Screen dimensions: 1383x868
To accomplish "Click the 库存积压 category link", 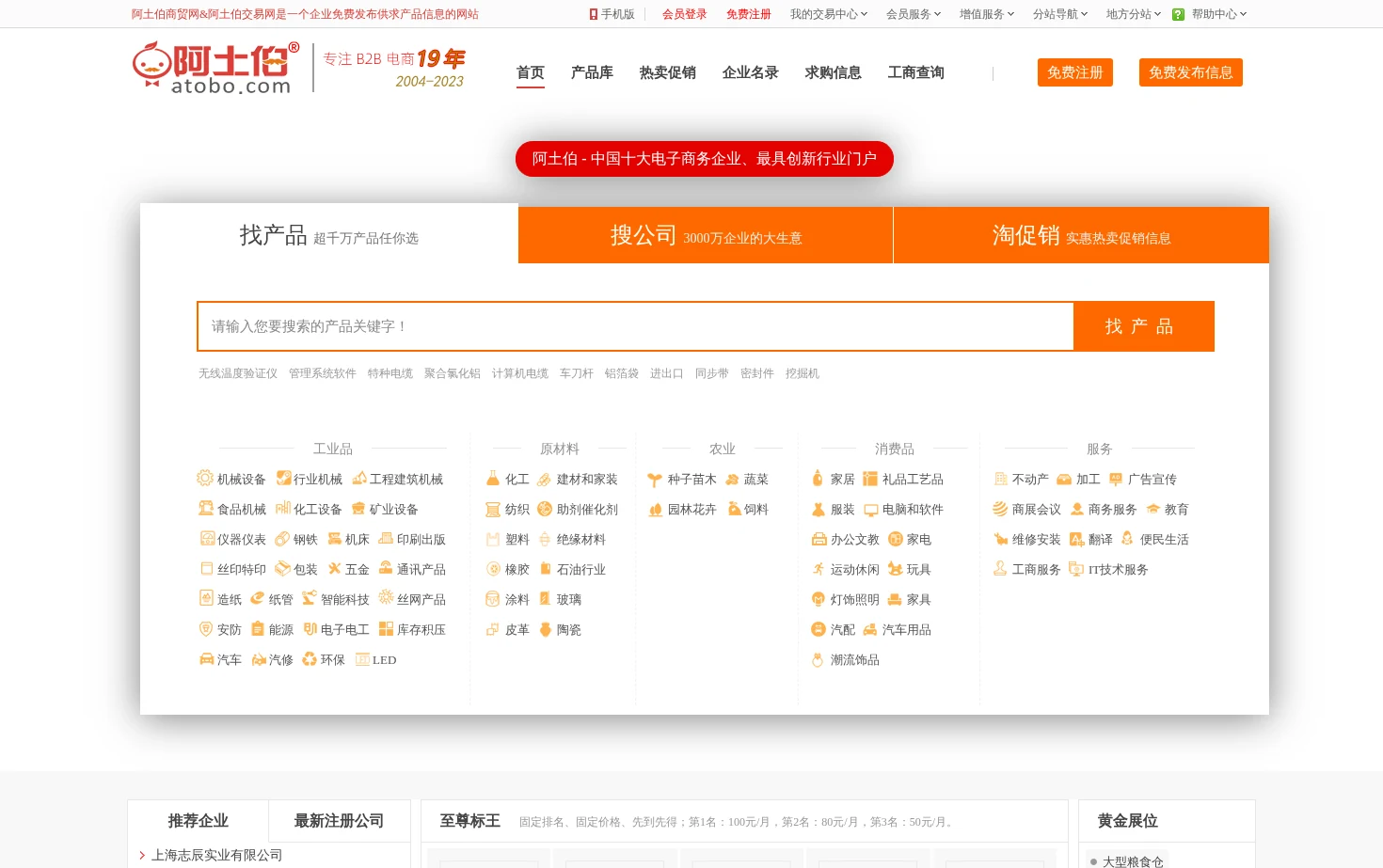I will pos(421,629).
